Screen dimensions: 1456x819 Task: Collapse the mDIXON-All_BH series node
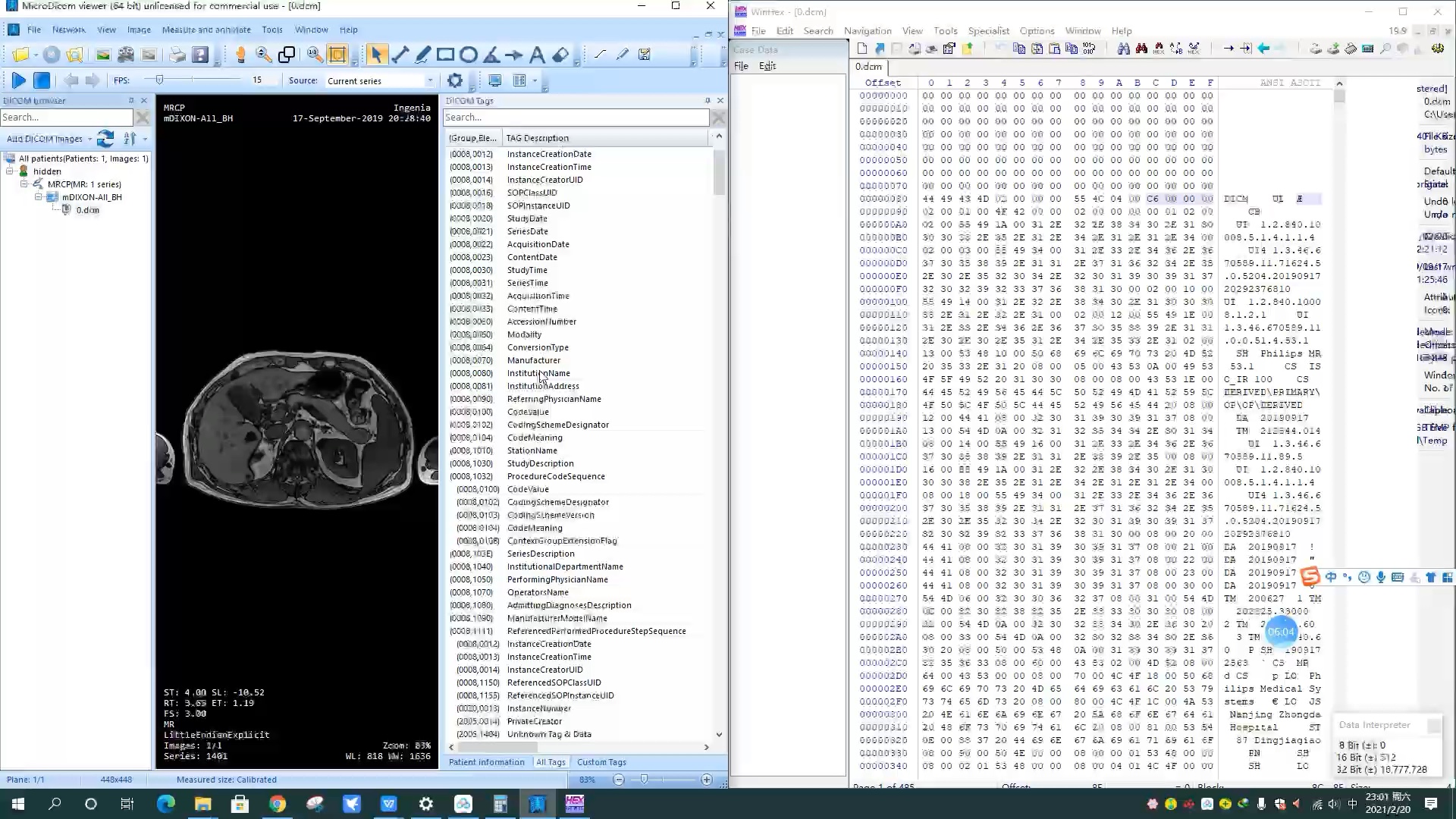point(38,197)
